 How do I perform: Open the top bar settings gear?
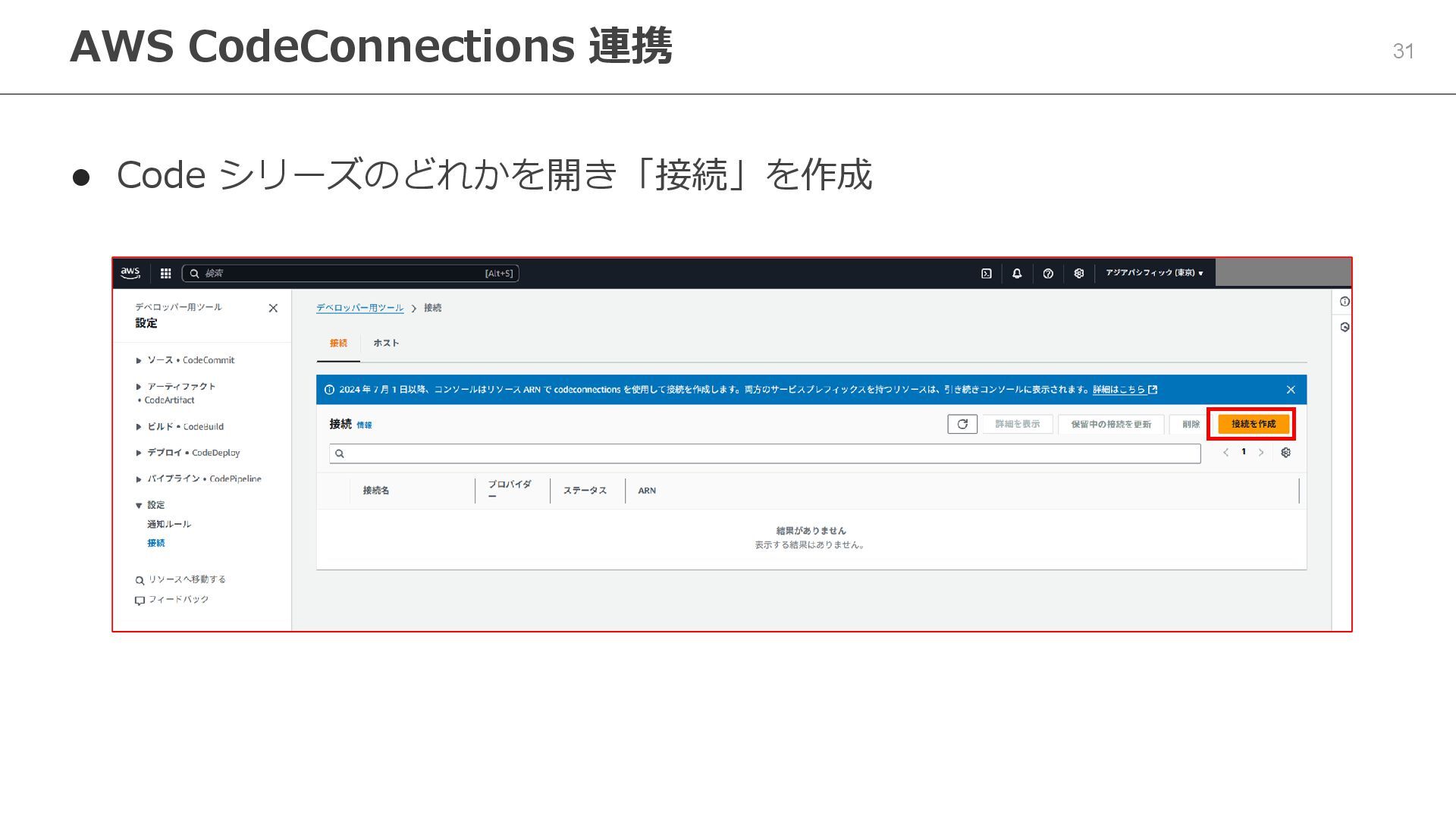point(1079,274)
